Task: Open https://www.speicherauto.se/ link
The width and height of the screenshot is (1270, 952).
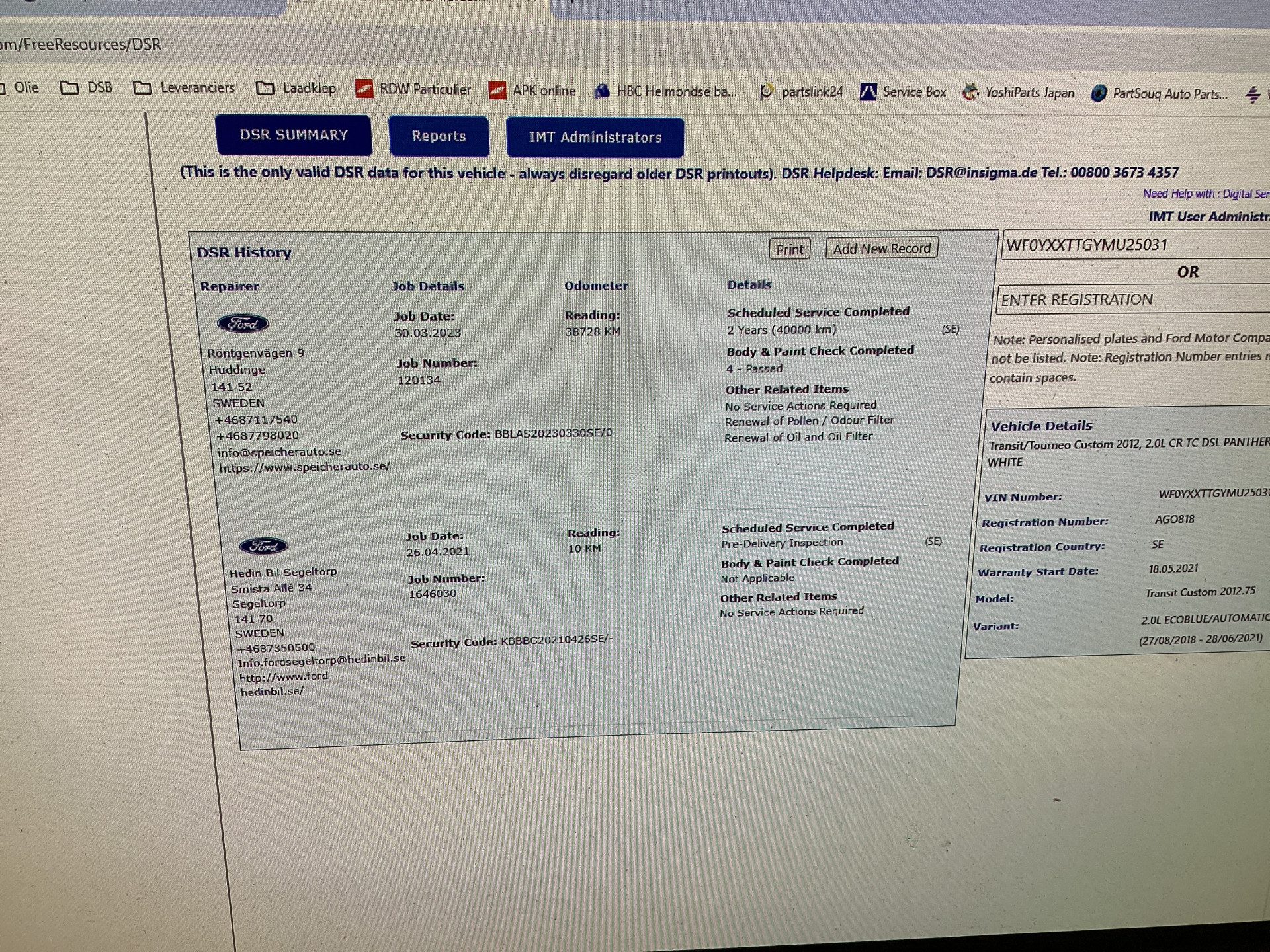Action: coord(304,467)
